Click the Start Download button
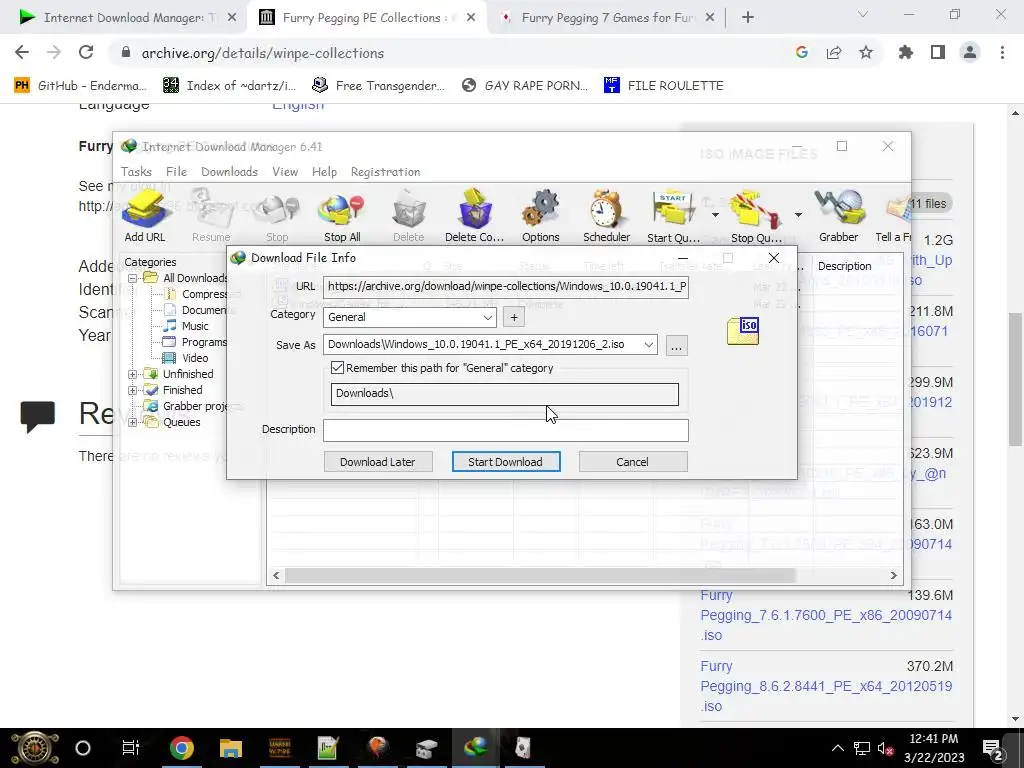Screen dimensions: 1024x768 coord(505,462)
